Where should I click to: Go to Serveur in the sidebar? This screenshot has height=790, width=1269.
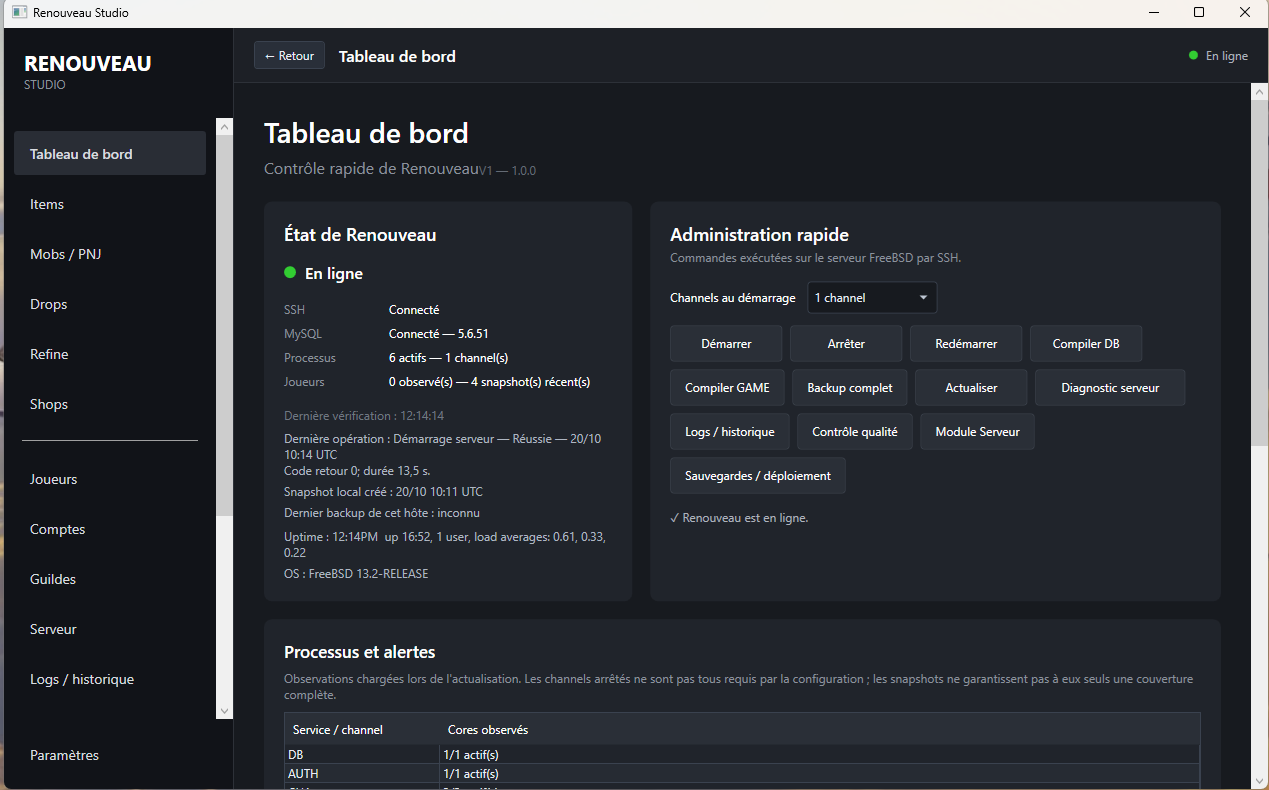coord(110,629)
